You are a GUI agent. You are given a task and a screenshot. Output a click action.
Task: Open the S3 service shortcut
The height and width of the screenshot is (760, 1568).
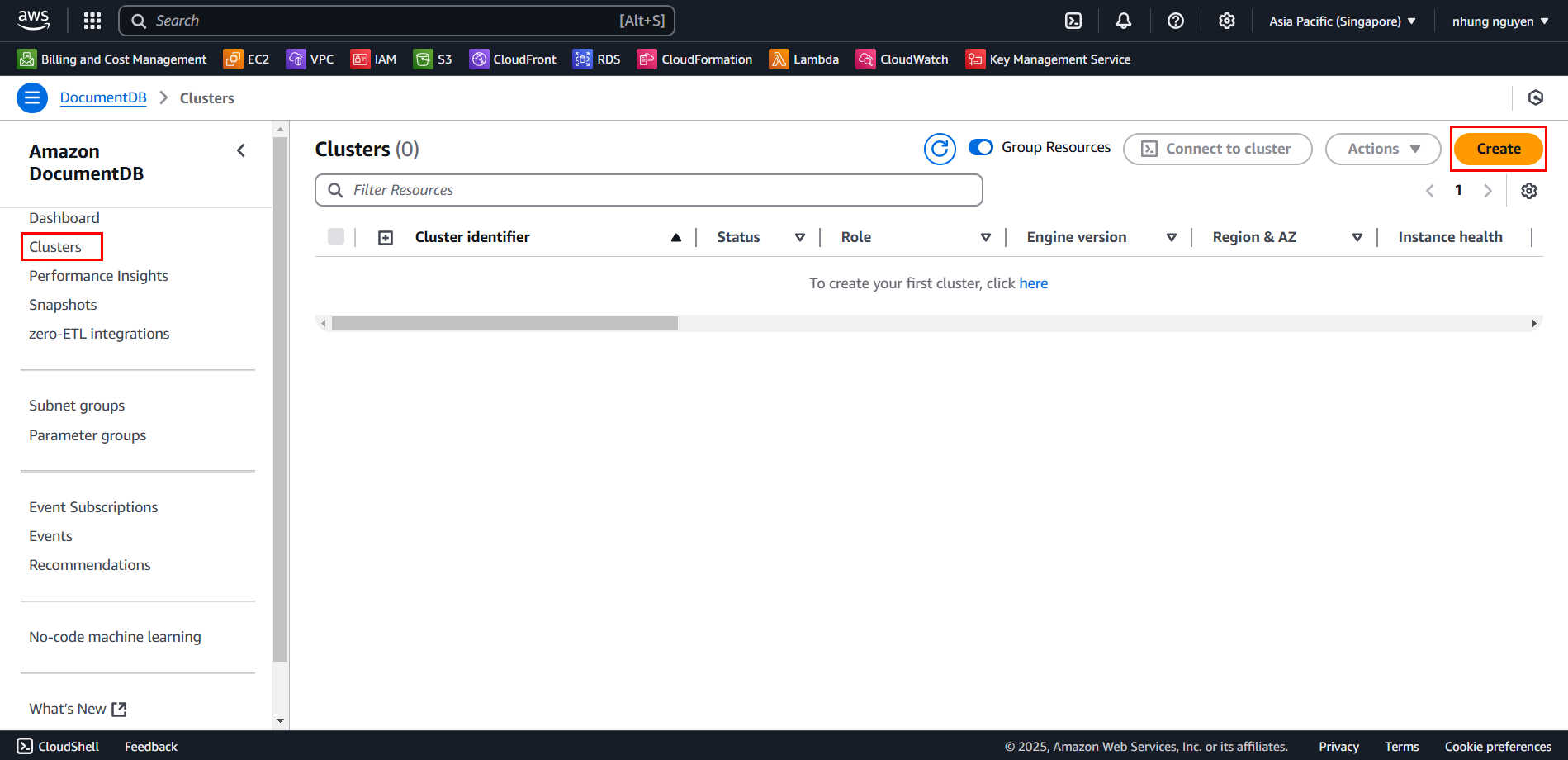coord(433,59)
